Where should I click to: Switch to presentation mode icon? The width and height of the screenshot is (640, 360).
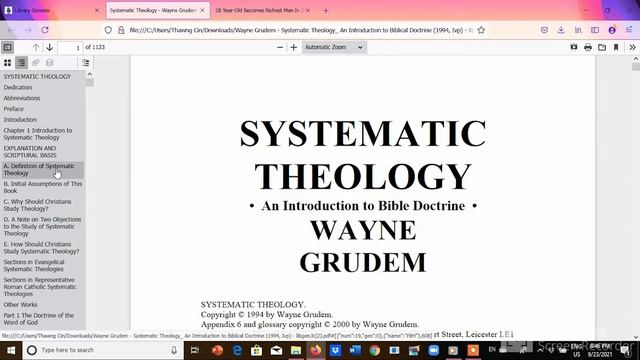[574, 47]
